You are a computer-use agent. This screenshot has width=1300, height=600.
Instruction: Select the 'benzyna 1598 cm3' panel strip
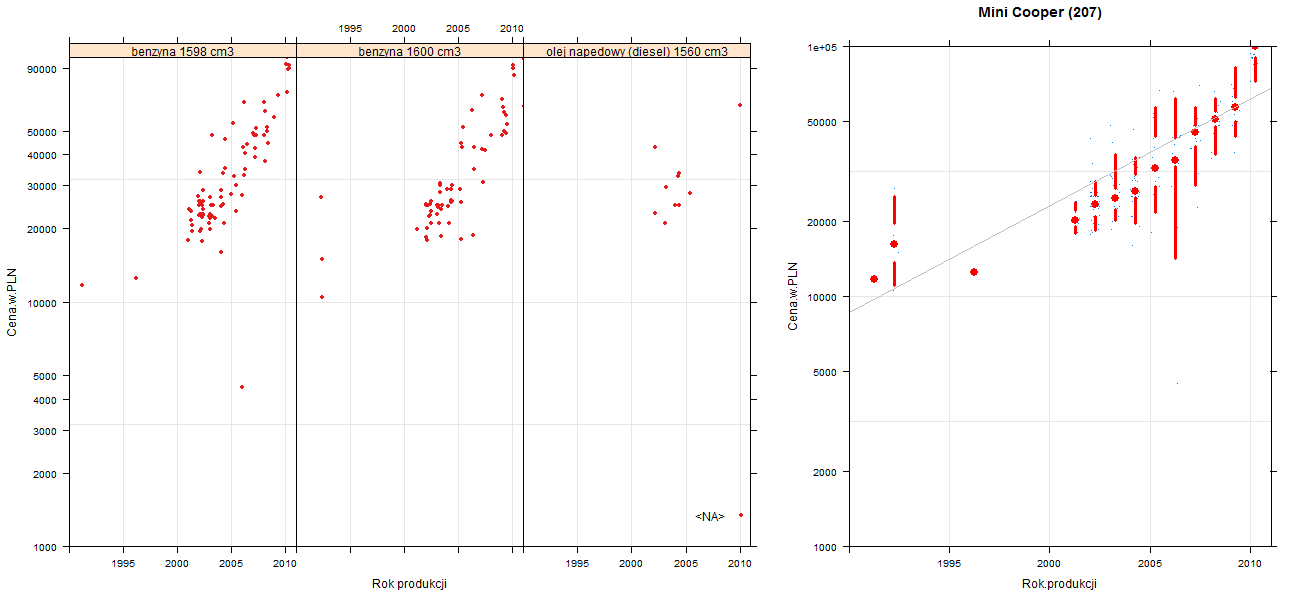(183, 51)
